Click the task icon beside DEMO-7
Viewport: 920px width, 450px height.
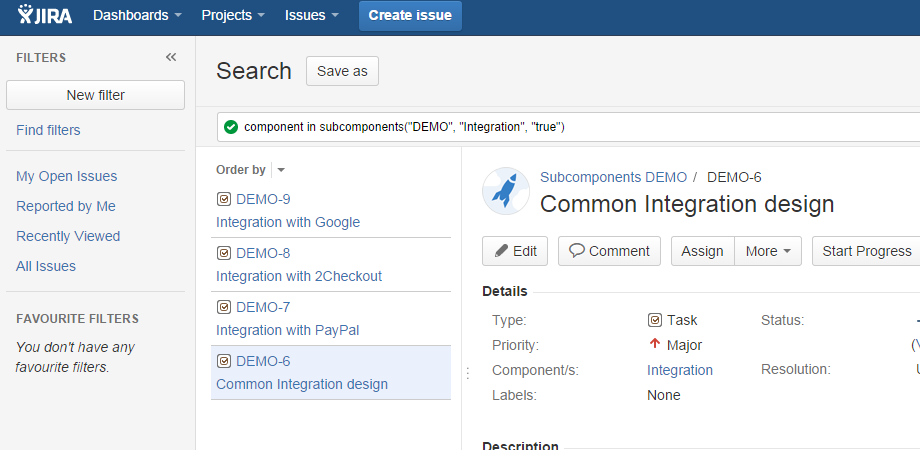224,307
